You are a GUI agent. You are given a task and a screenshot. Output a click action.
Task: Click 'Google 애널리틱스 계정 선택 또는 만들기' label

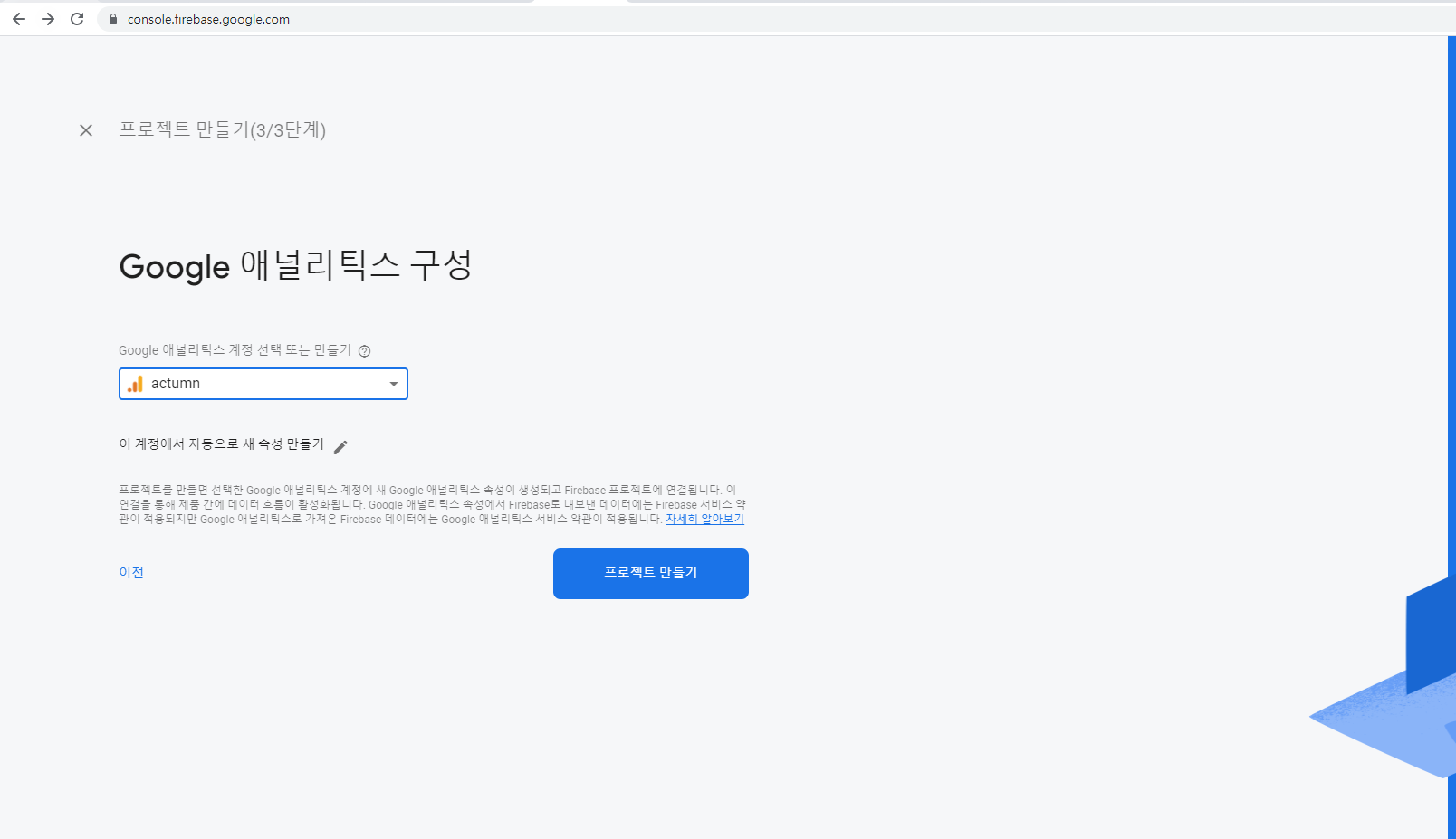[235, 350]
